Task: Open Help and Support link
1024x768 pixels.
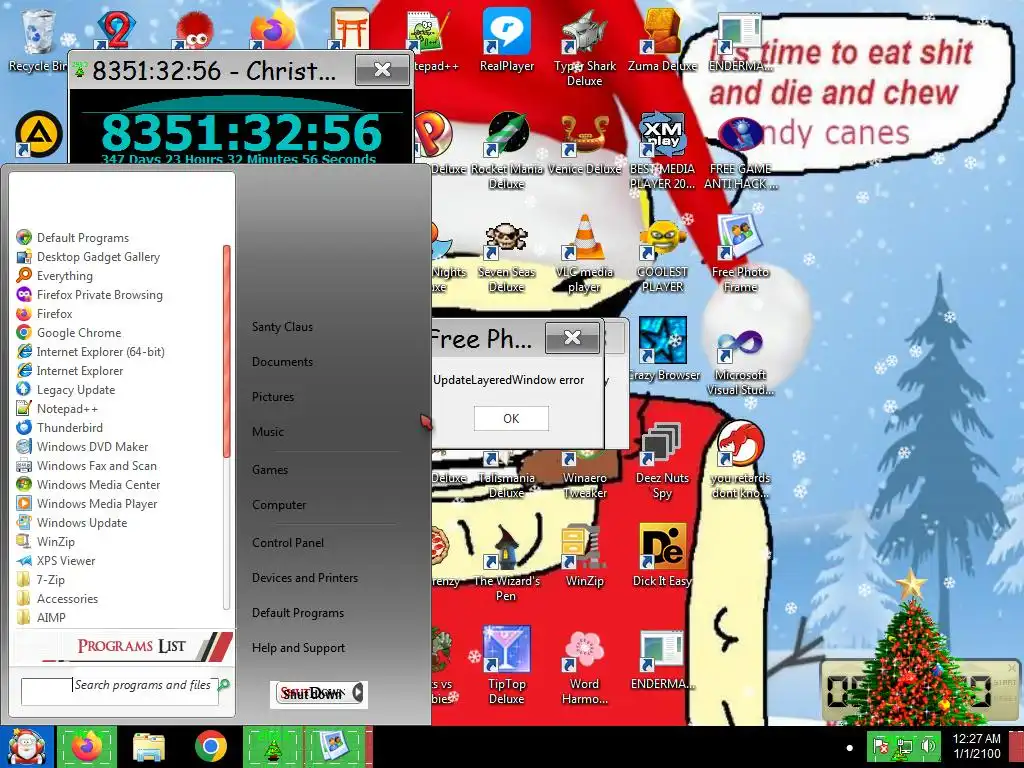Action: pos(298,648)
